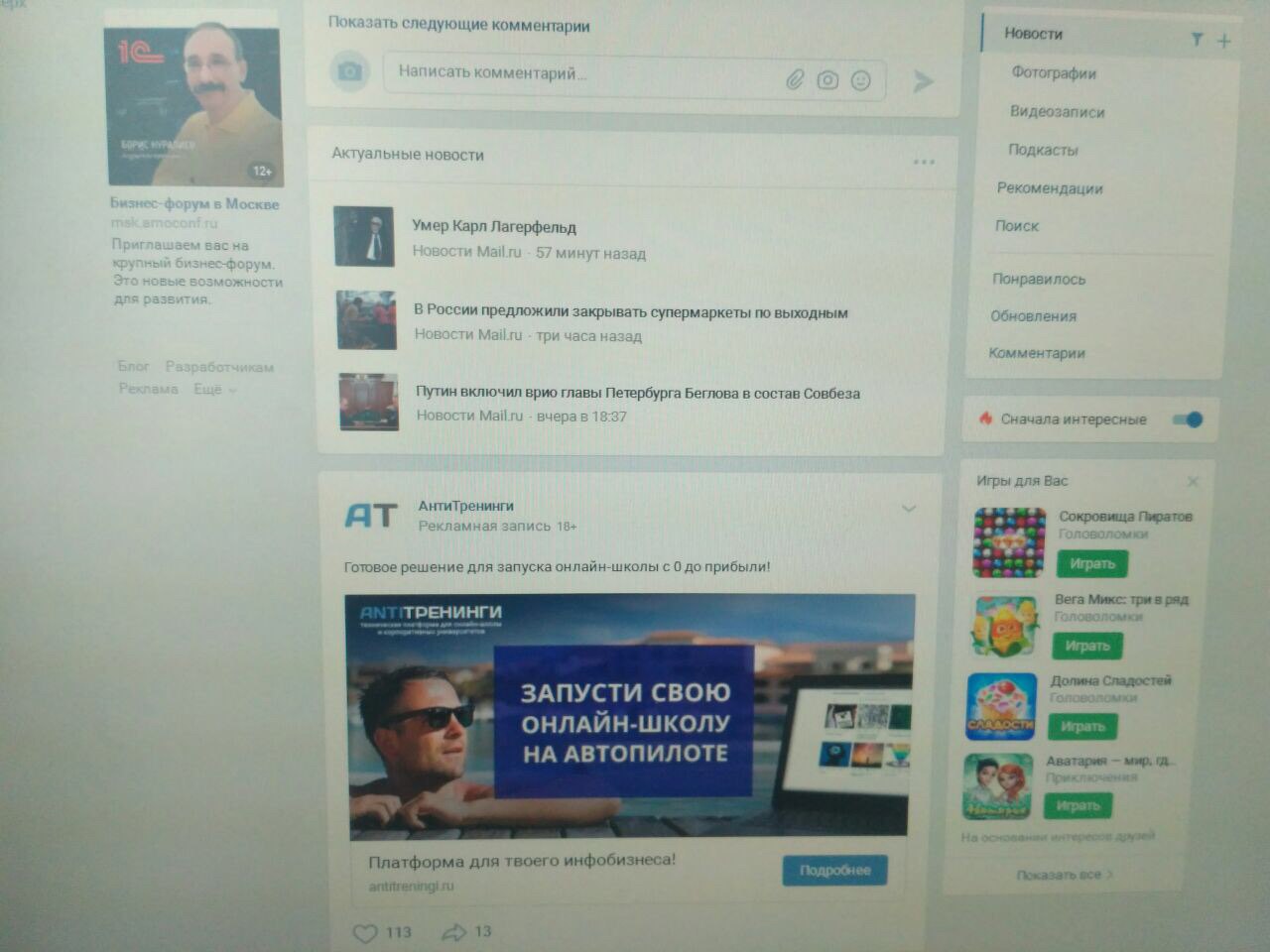Share the АнтиТренинги post arrow icon

pyautogui.click(x=453, y=932)
